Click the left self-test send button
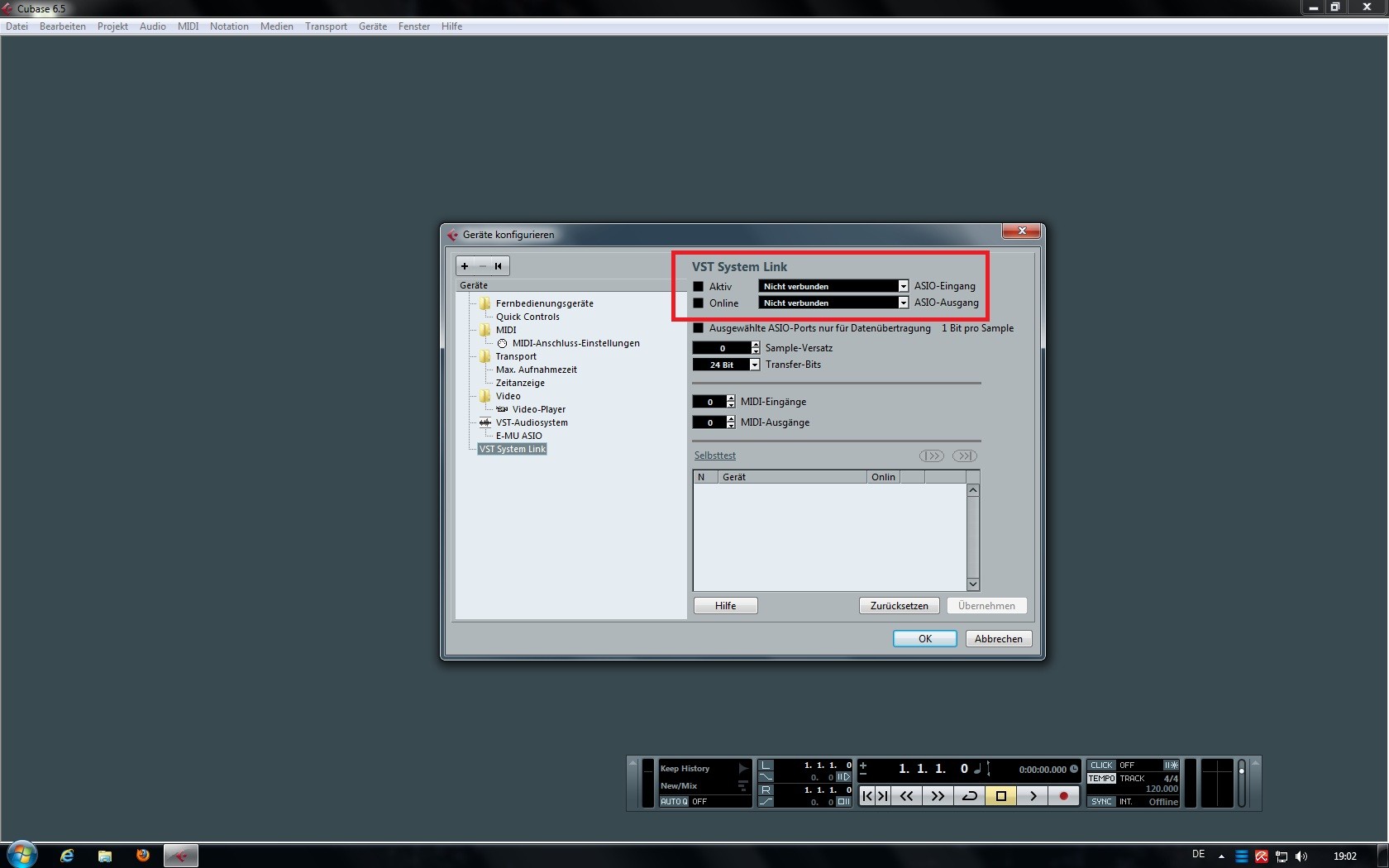 coord(932,455)
